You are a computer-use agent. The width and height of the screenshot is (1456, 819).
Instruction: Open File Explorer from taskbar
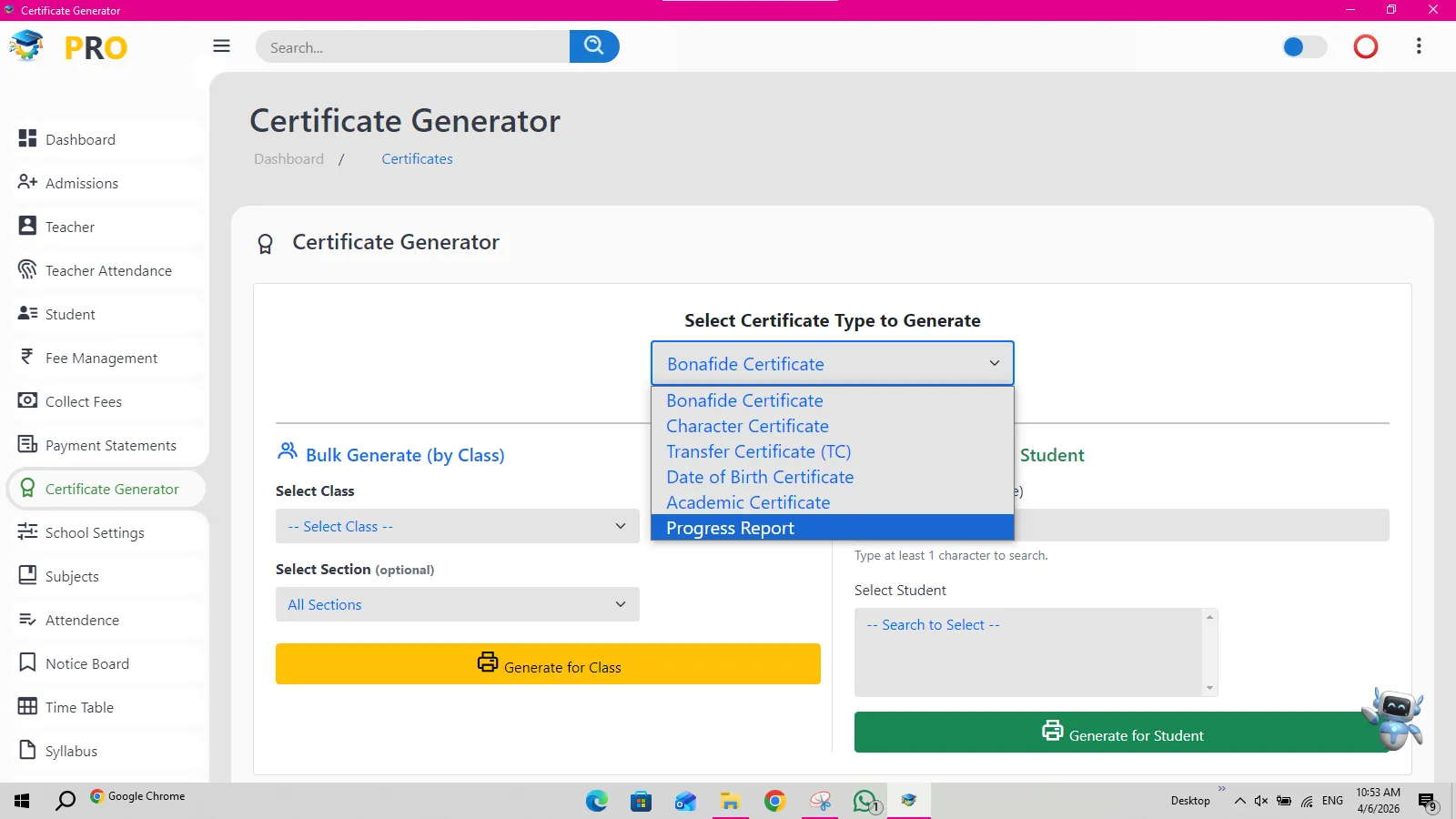(x=730, y=801)
